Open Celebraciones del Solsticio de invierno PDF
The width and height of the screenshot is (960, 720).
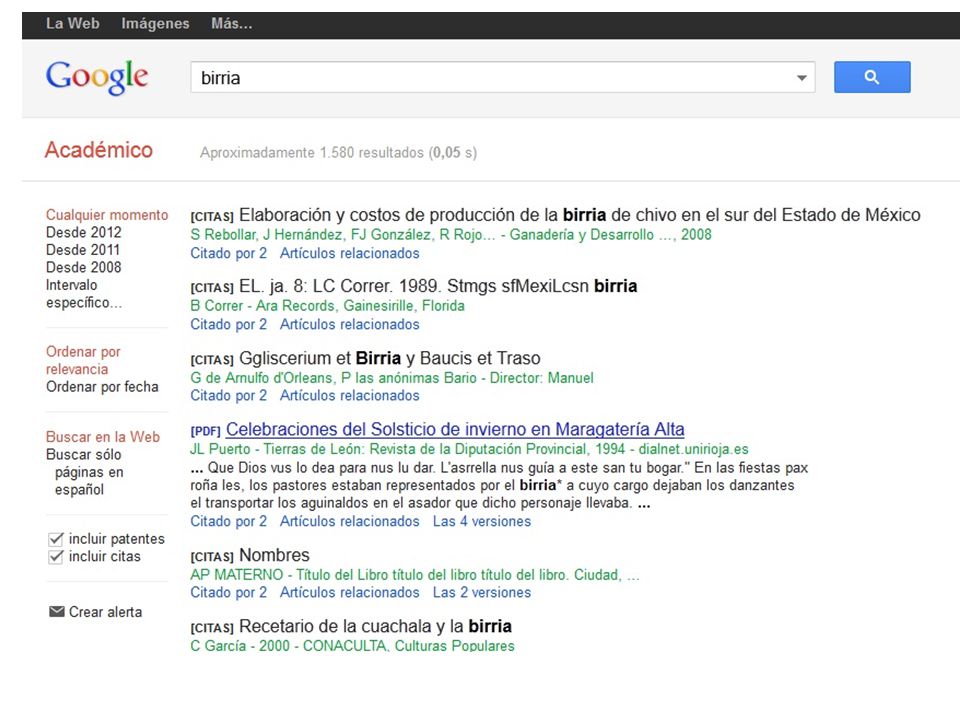(455, 429)
